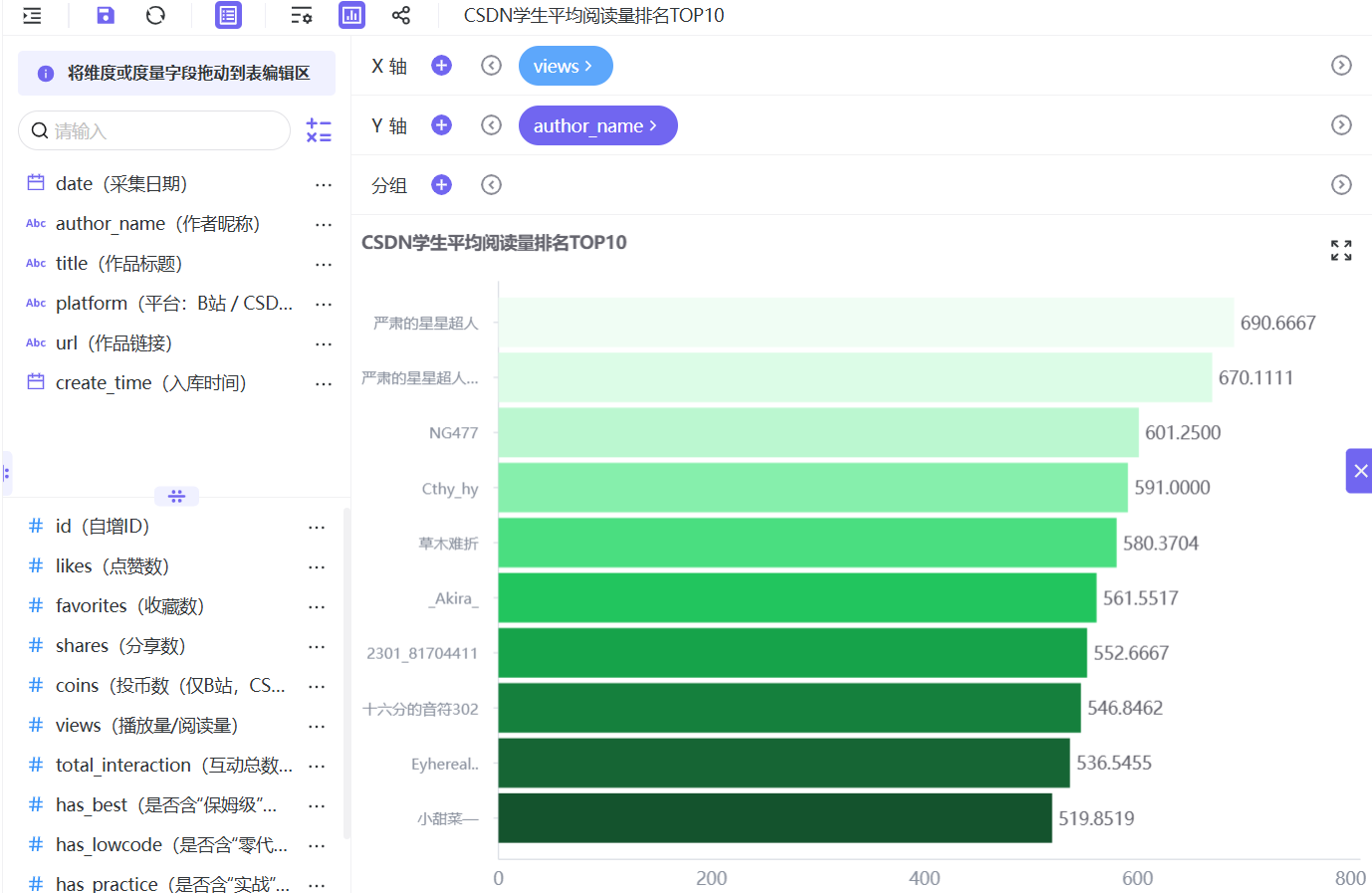Add a field to the 分组 row
Screen dimensions: 1372x893
click(442, 185)
